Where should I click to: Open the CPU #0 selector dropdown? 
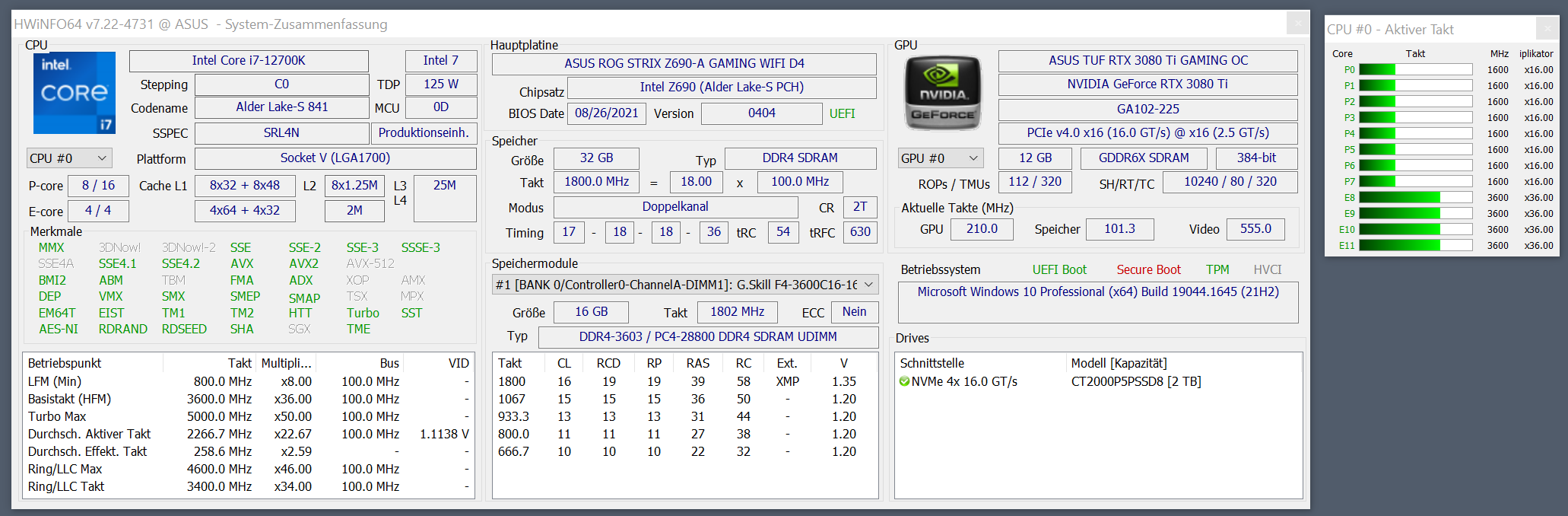[x=69, y=158]
